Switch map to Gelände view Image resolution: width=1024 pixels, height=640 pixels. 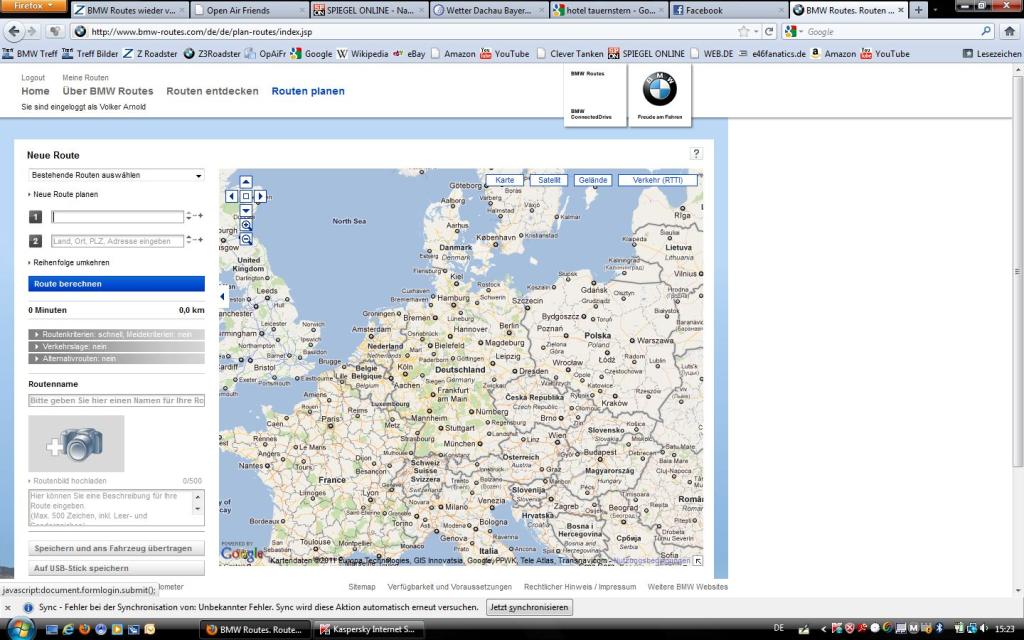pos(593,180)
